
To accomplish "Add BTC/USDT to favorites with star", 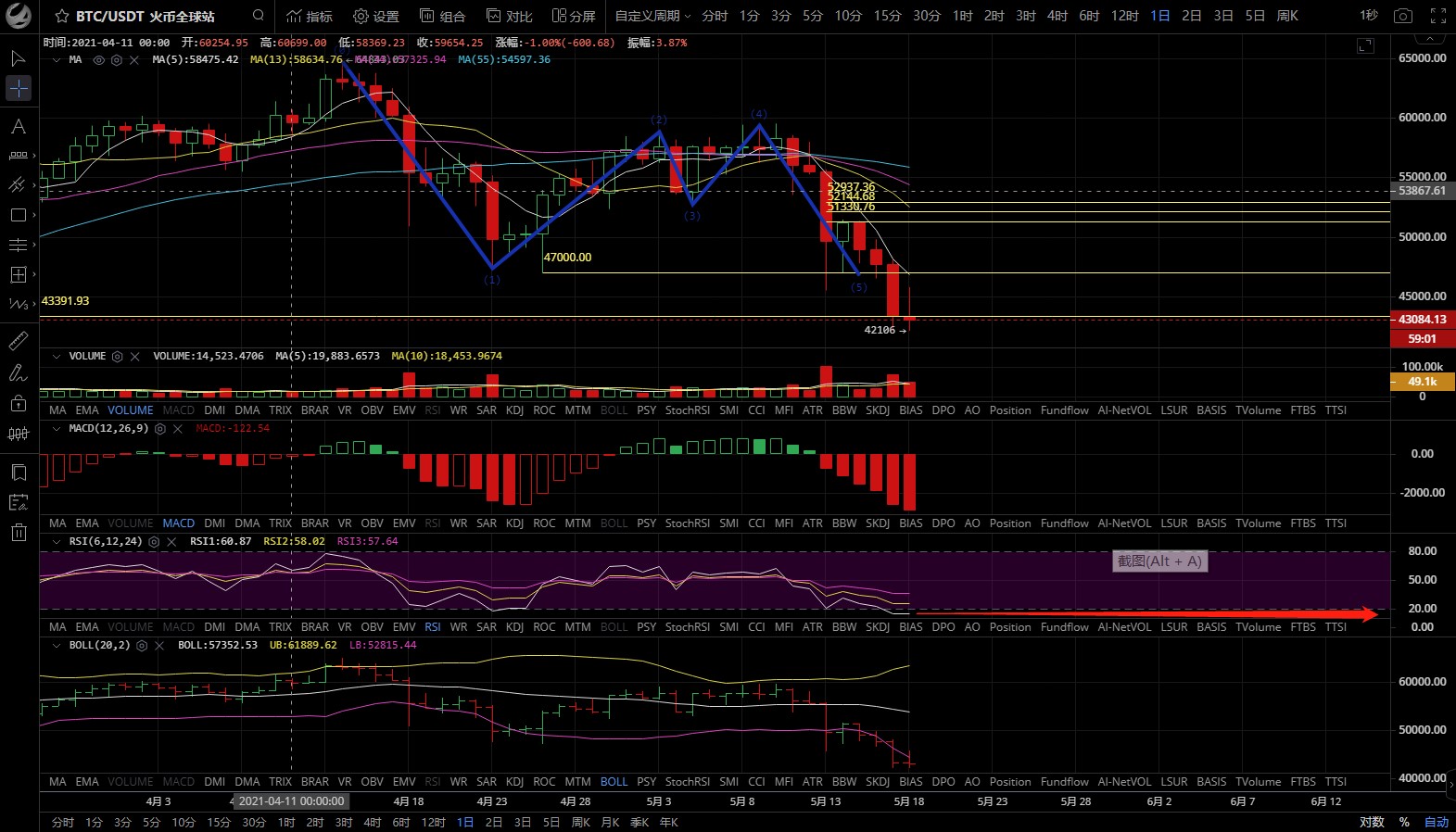I will [62, 17].
